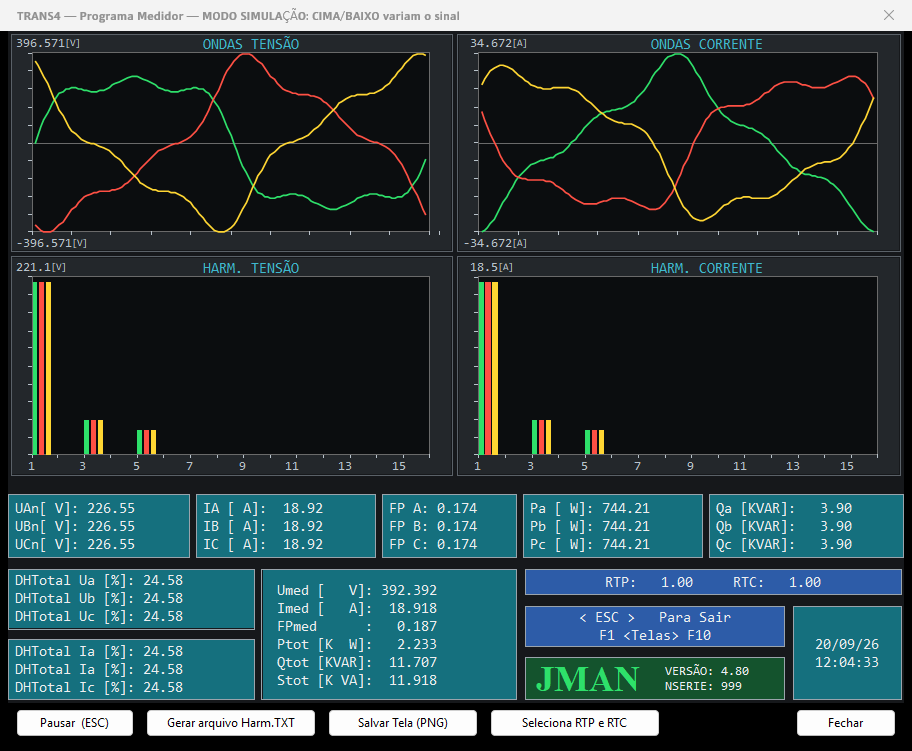Screen dimensions: 912x751
Task: Click the negative -34.672[A] scale label
Action: pyautogui.click(x=496, y=243)
